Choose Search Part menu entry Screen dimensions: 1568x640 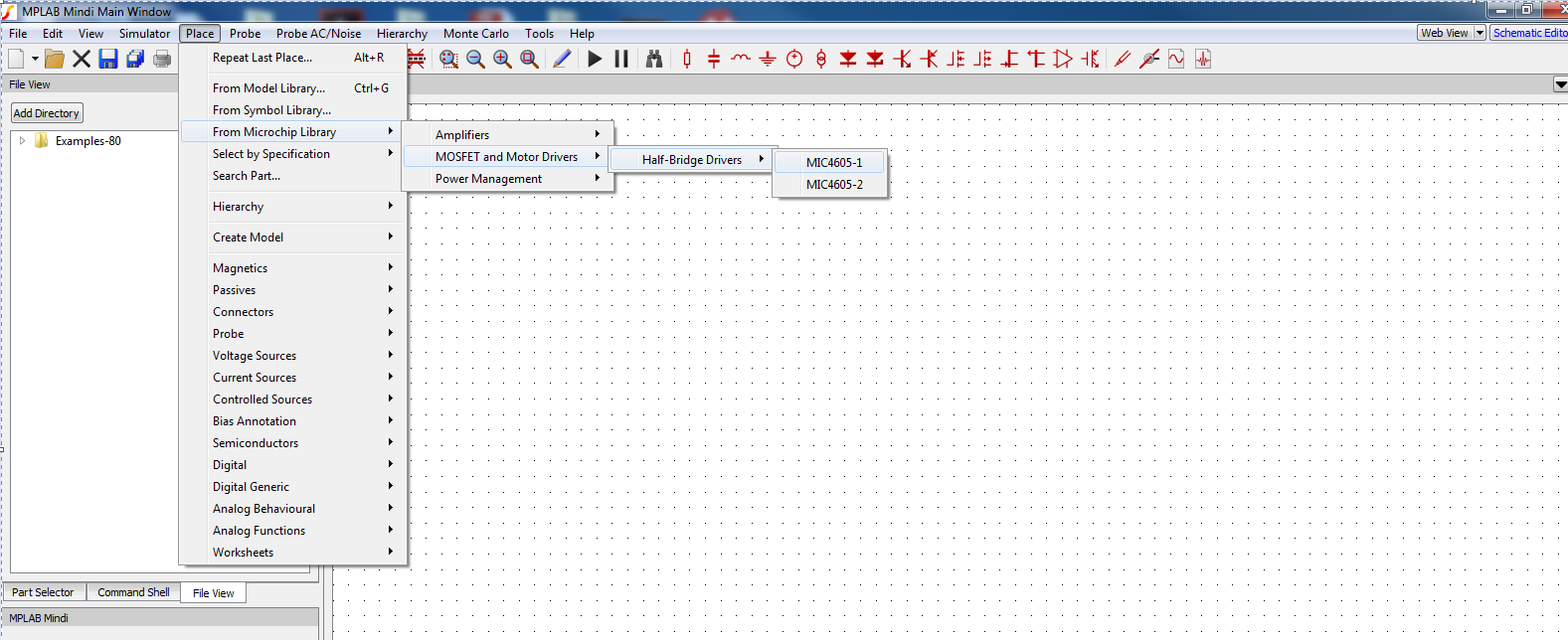pyautogui.click(x=293, y=176)
